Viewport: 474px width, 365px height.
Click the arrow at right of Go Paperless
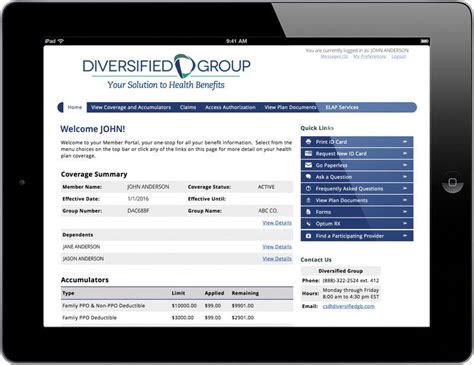tap(405, 165)
